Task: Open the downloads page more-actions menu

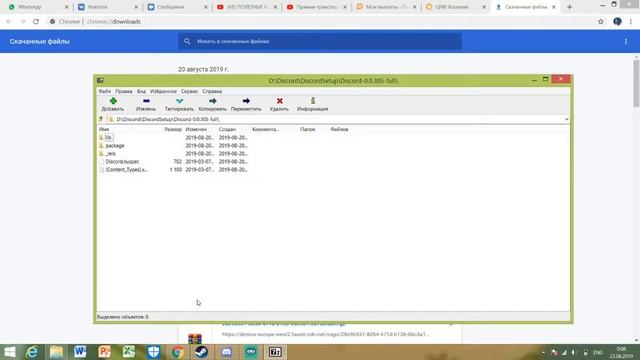Action: [x=626, y=41]
